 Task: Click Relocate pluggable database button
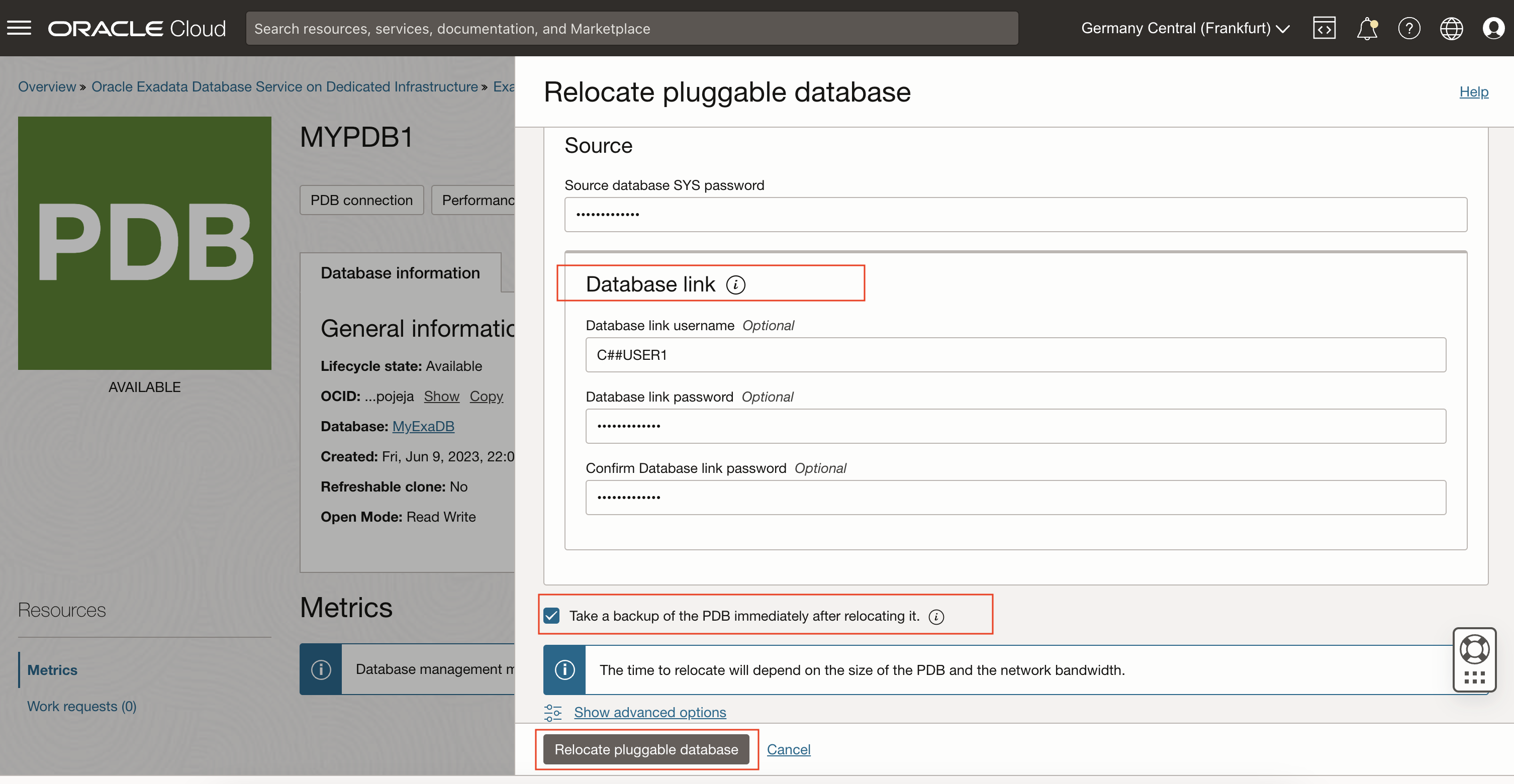(646, 749)
